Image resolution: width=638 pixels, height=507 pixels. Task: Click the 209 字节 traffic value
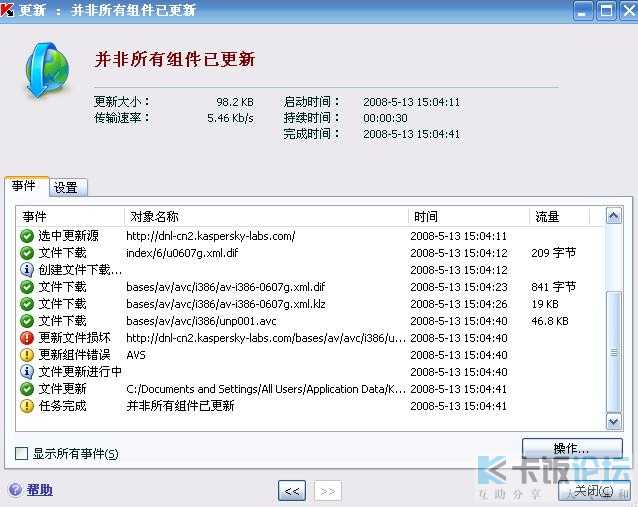553,253
